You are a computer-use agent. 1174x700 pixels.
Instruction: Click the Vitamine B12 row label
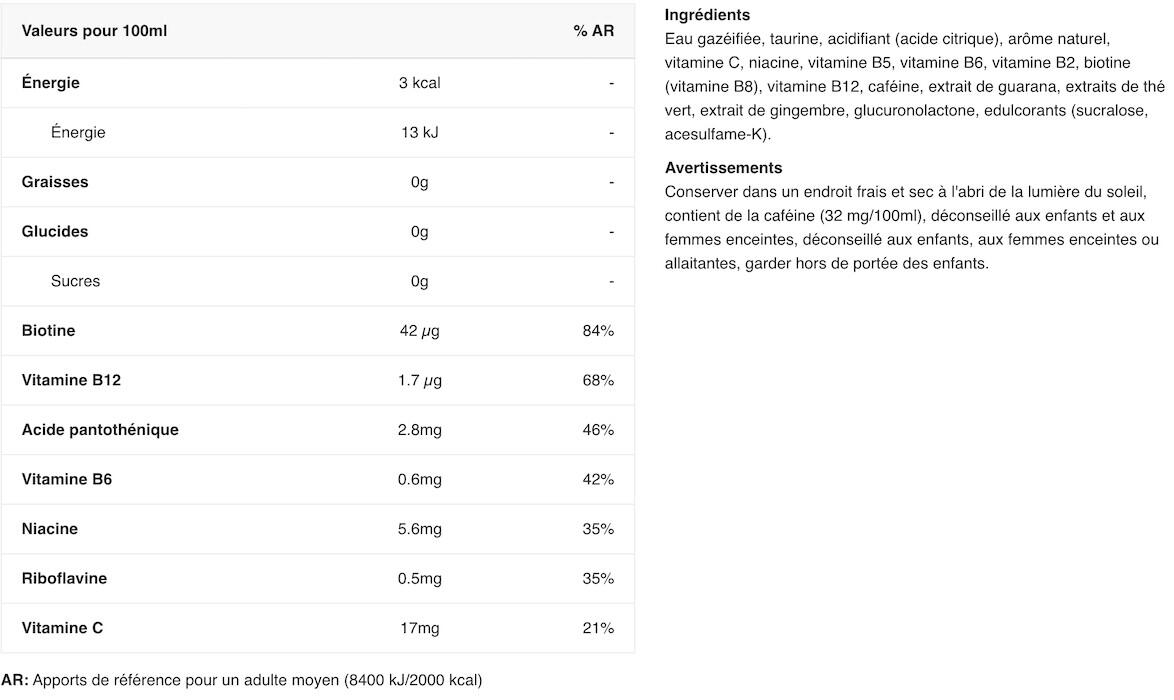tap(71, 380)
